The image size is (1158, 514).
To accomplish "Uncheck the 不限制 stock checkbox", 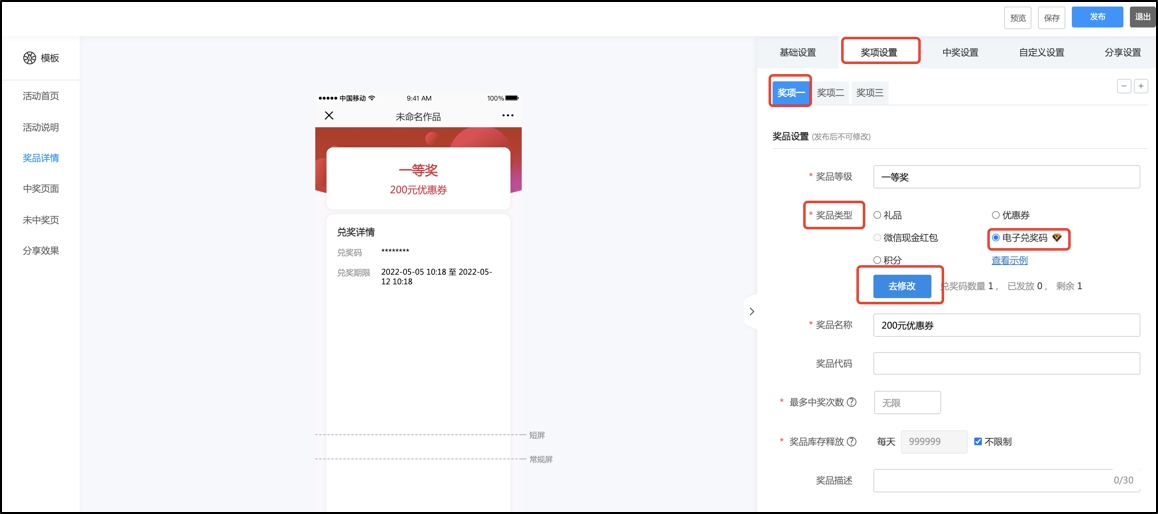I will [x=978, y=441].
